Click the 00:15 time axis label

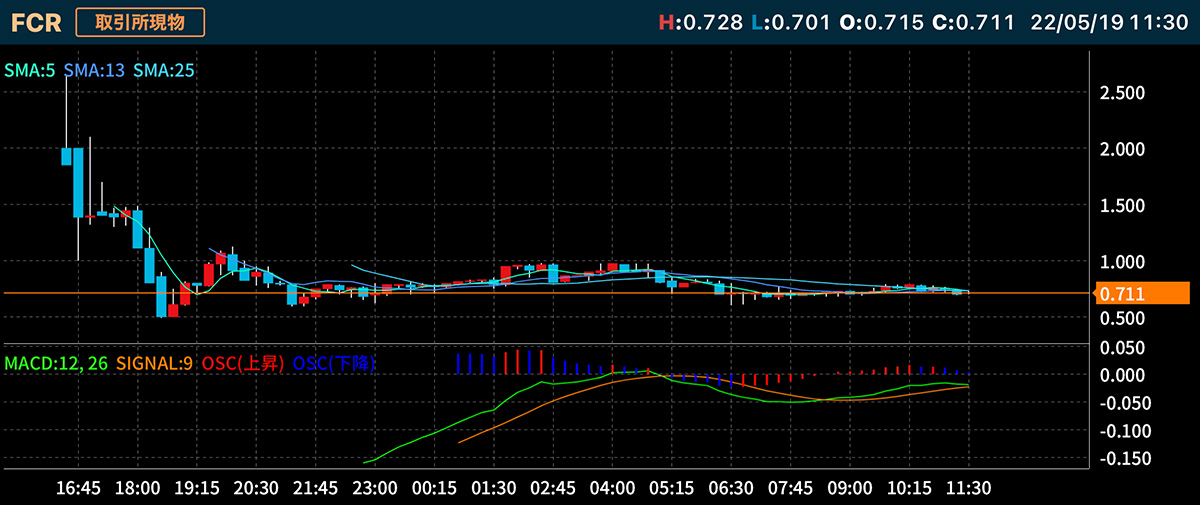(434, 489)
